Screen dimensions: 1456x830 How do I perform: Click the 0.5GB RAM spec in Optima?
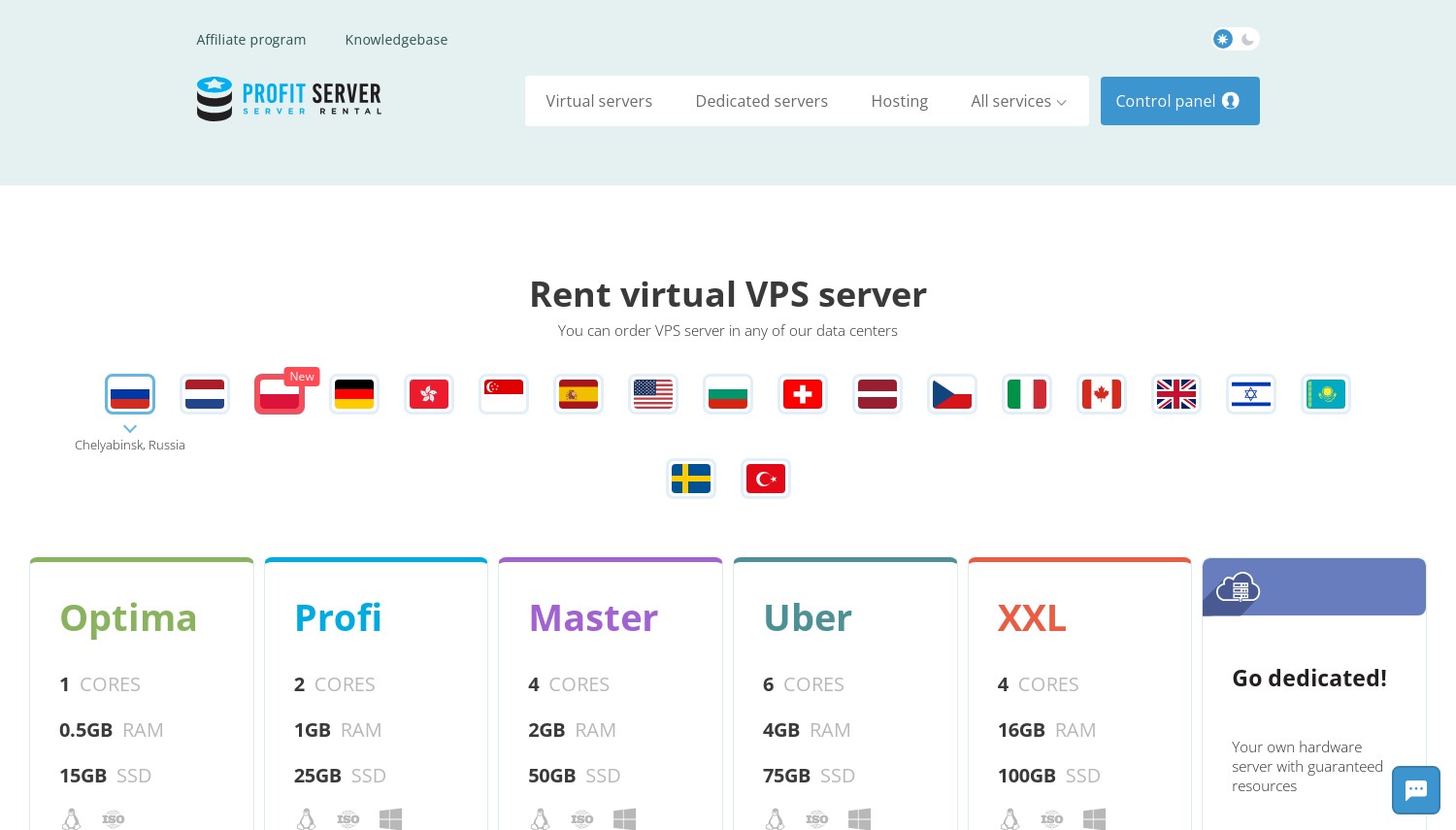[x=111, y=730]
